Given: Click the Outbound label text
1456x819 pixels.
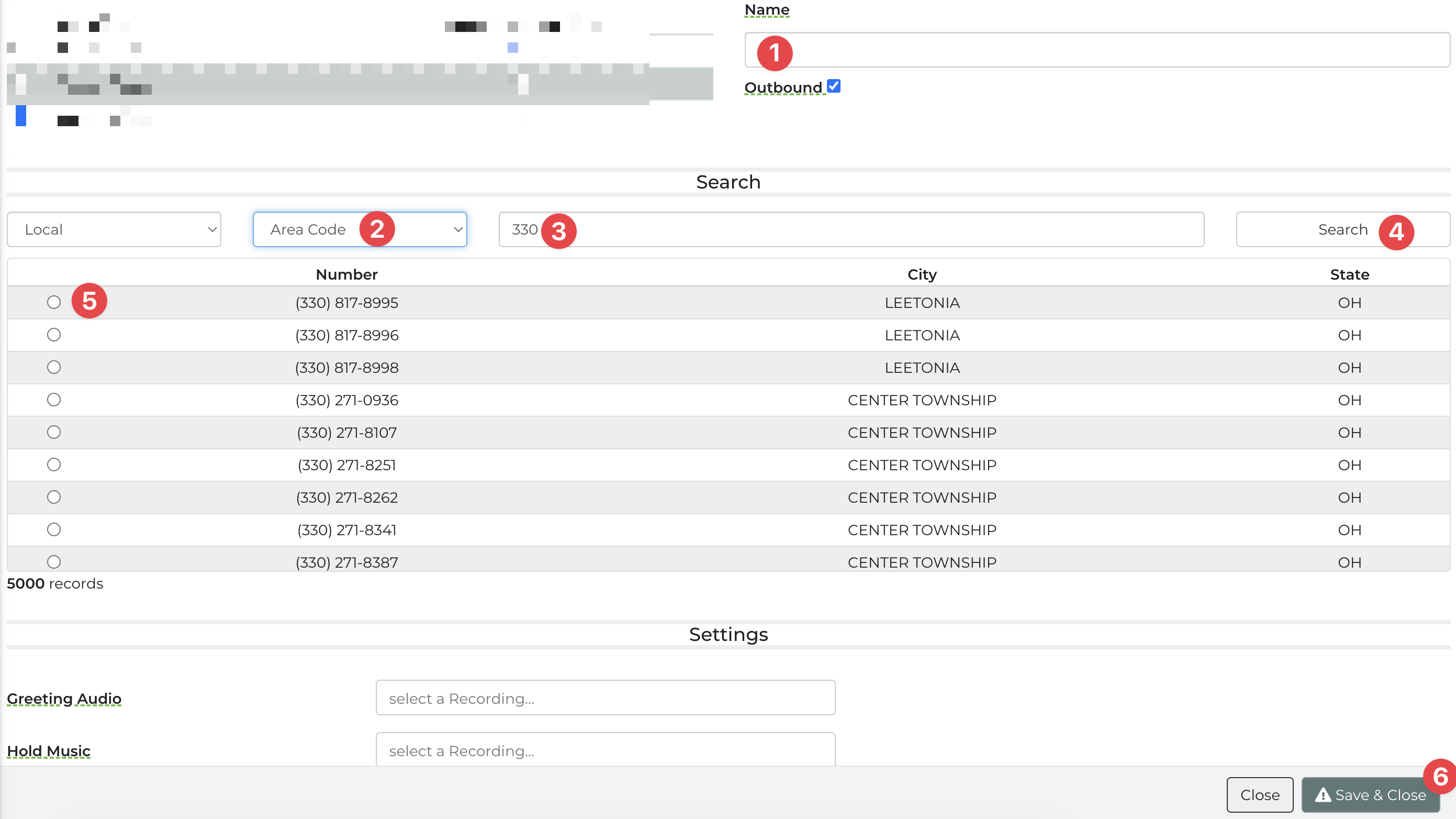Looking at the screenshot, I should 783,87.
